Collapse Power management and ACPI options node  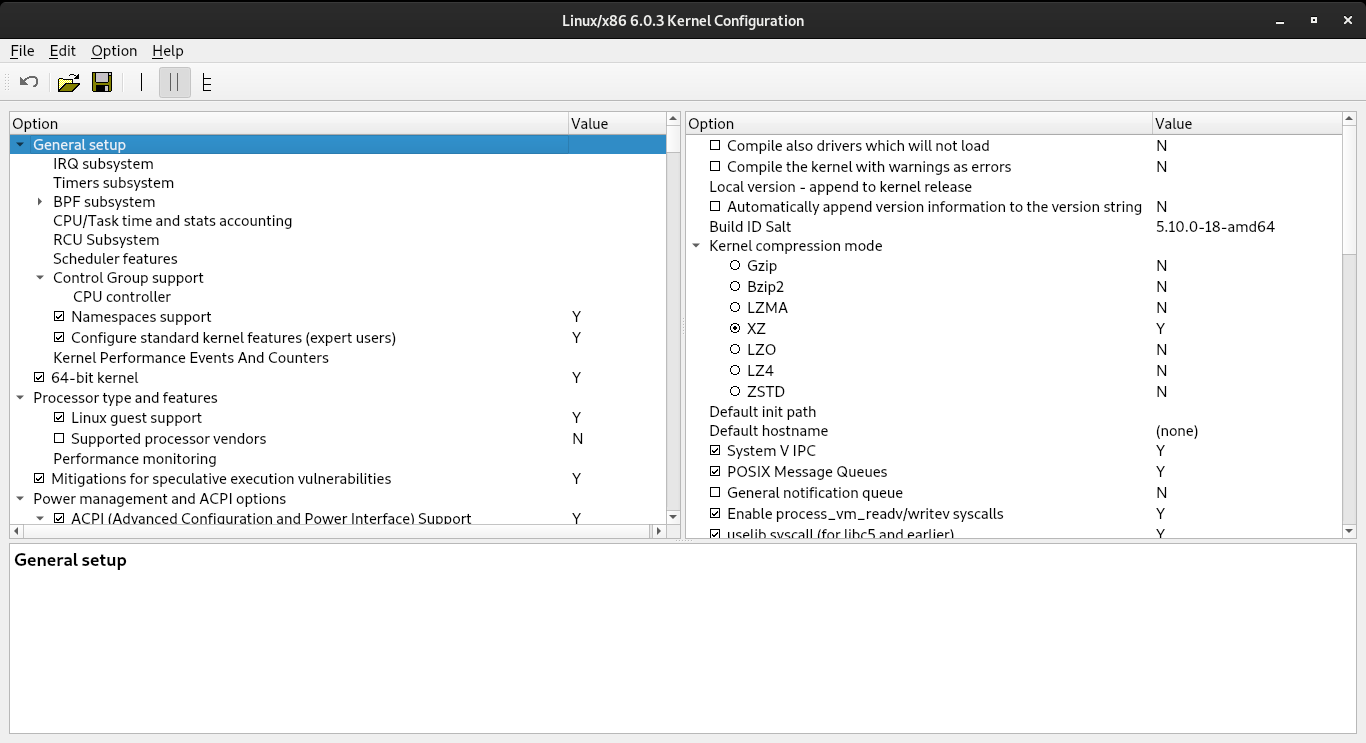coord(20,499)
